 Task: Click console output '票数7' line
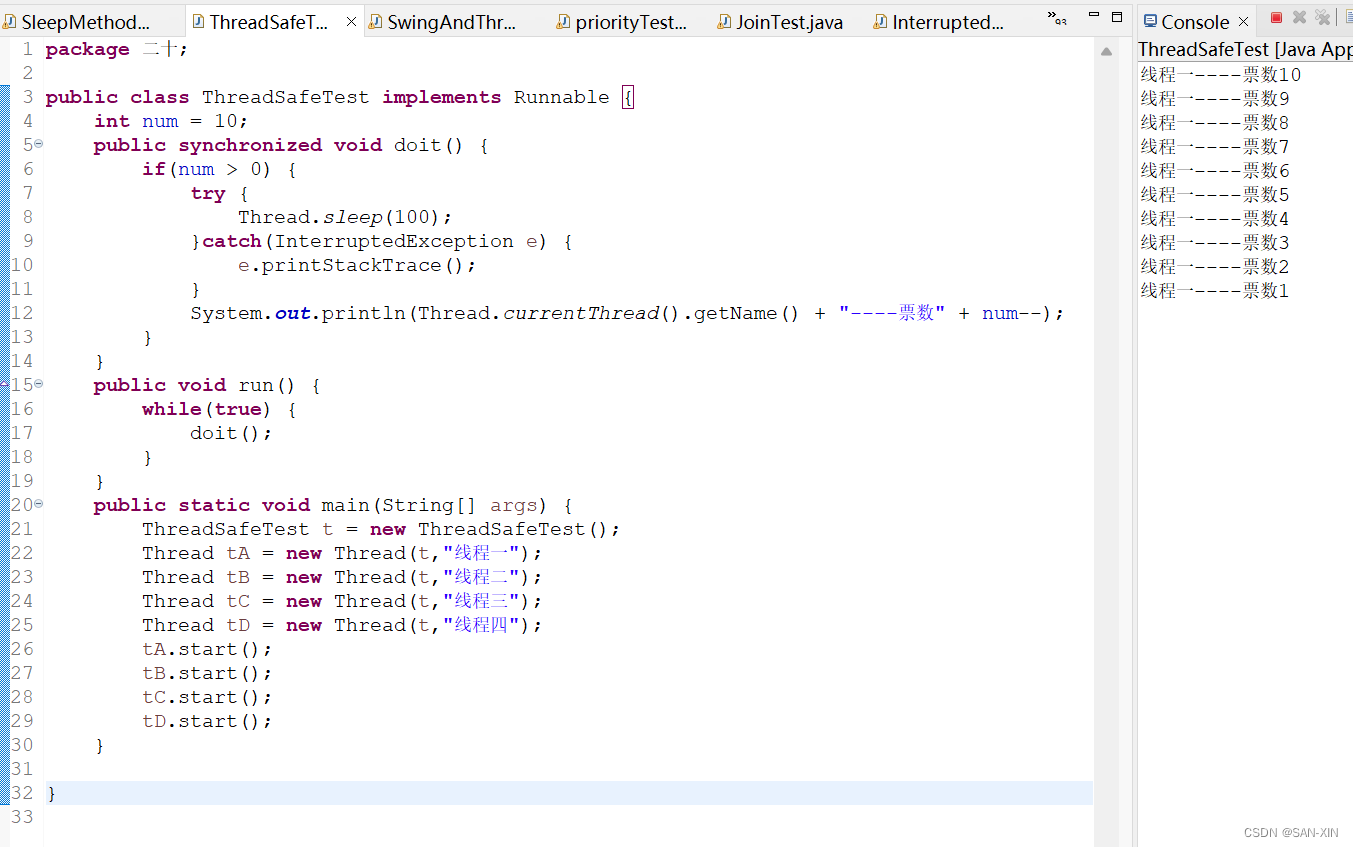(1215, 146)
